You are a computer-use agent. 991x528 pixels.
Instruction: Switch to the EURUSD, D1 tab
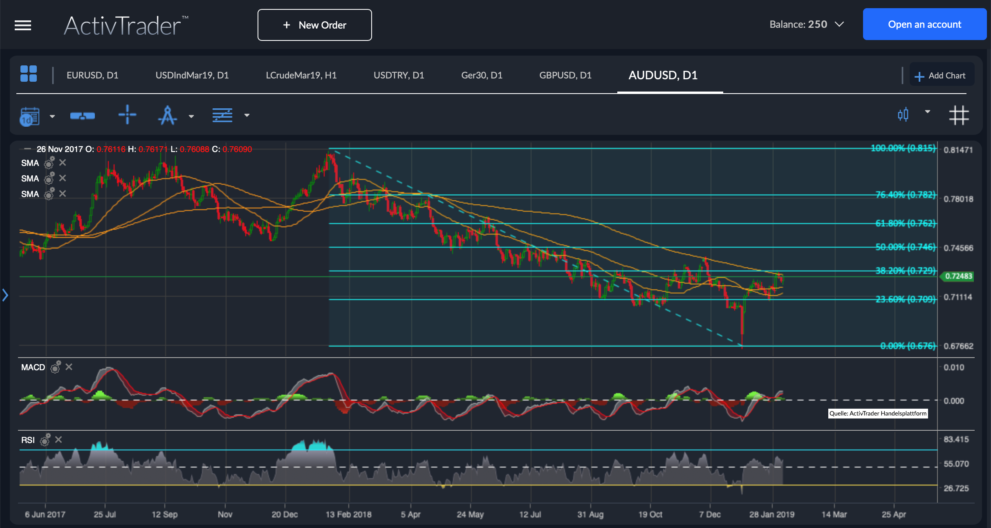click(x=92, y=75)
